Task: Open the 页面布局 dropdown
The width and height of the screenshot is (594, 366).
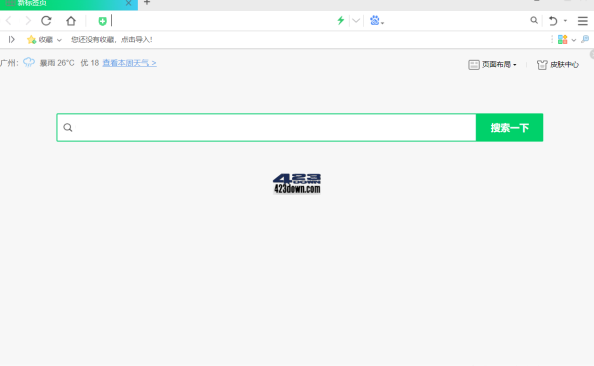Action: [492, 65]
